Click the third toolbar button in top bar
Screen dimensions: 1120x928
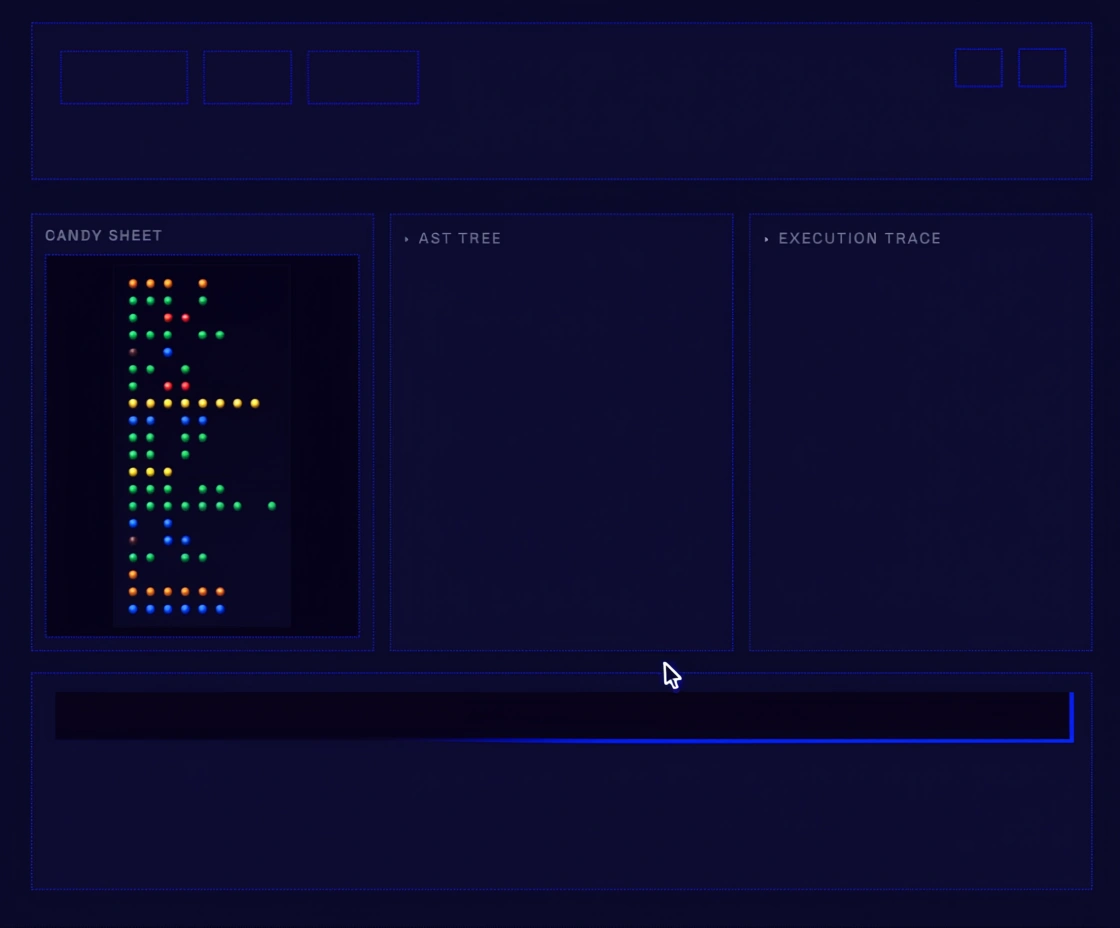pyautogui.click(x=363, y=77)
